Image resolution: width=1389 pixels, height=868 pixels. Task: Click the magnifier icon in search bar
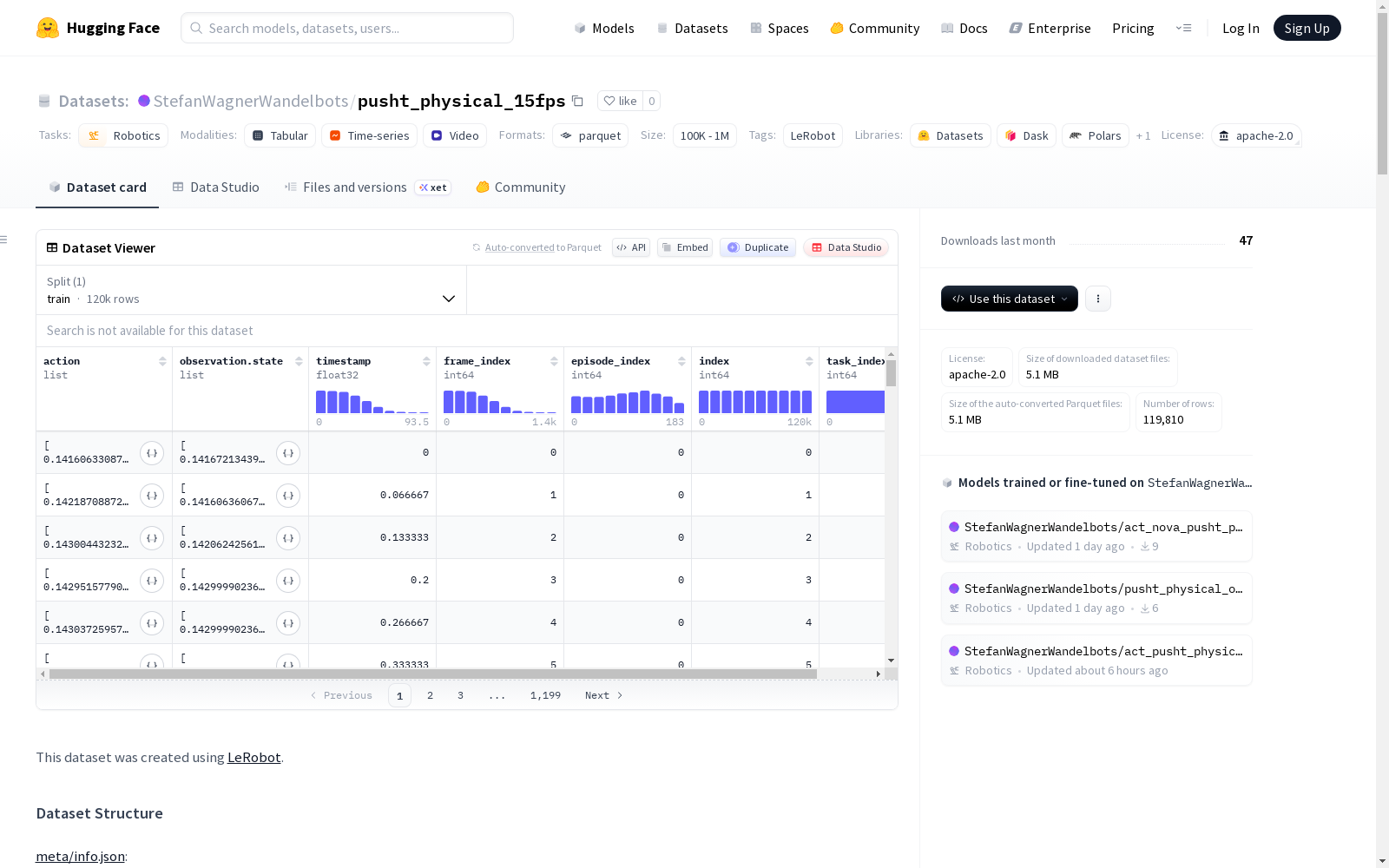(197, 28)
